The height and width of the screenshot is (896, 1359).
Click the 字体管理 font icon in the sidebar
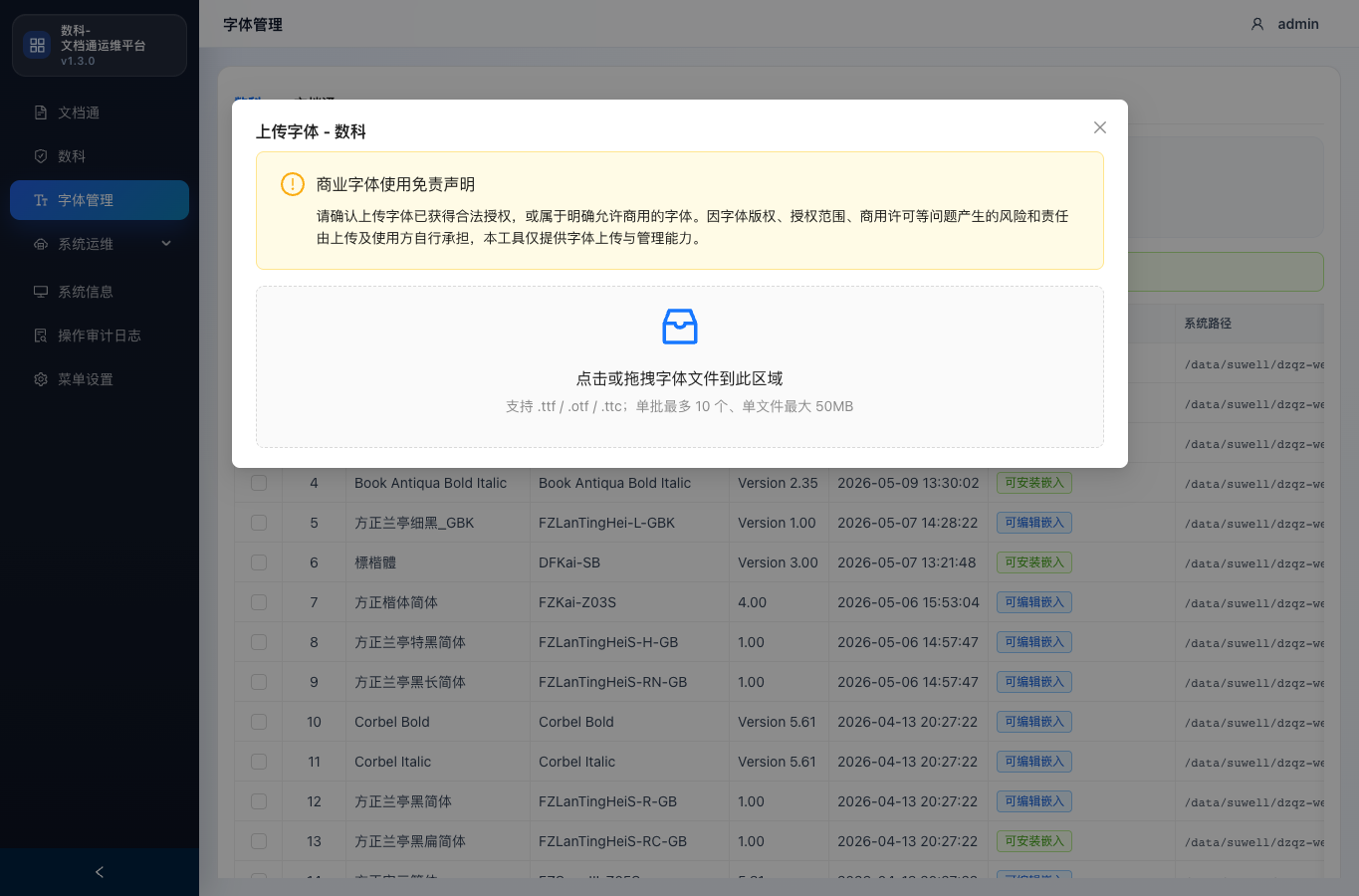coord(41,200)
